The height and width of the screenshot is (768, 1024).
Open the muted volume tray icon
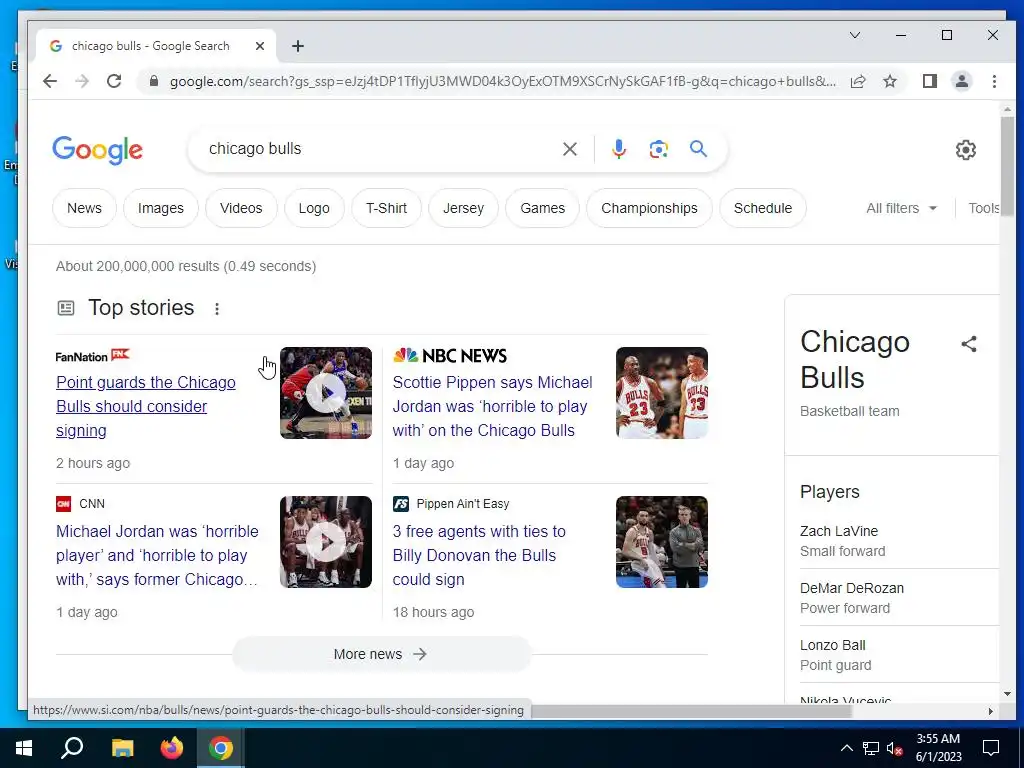[894, 748]
